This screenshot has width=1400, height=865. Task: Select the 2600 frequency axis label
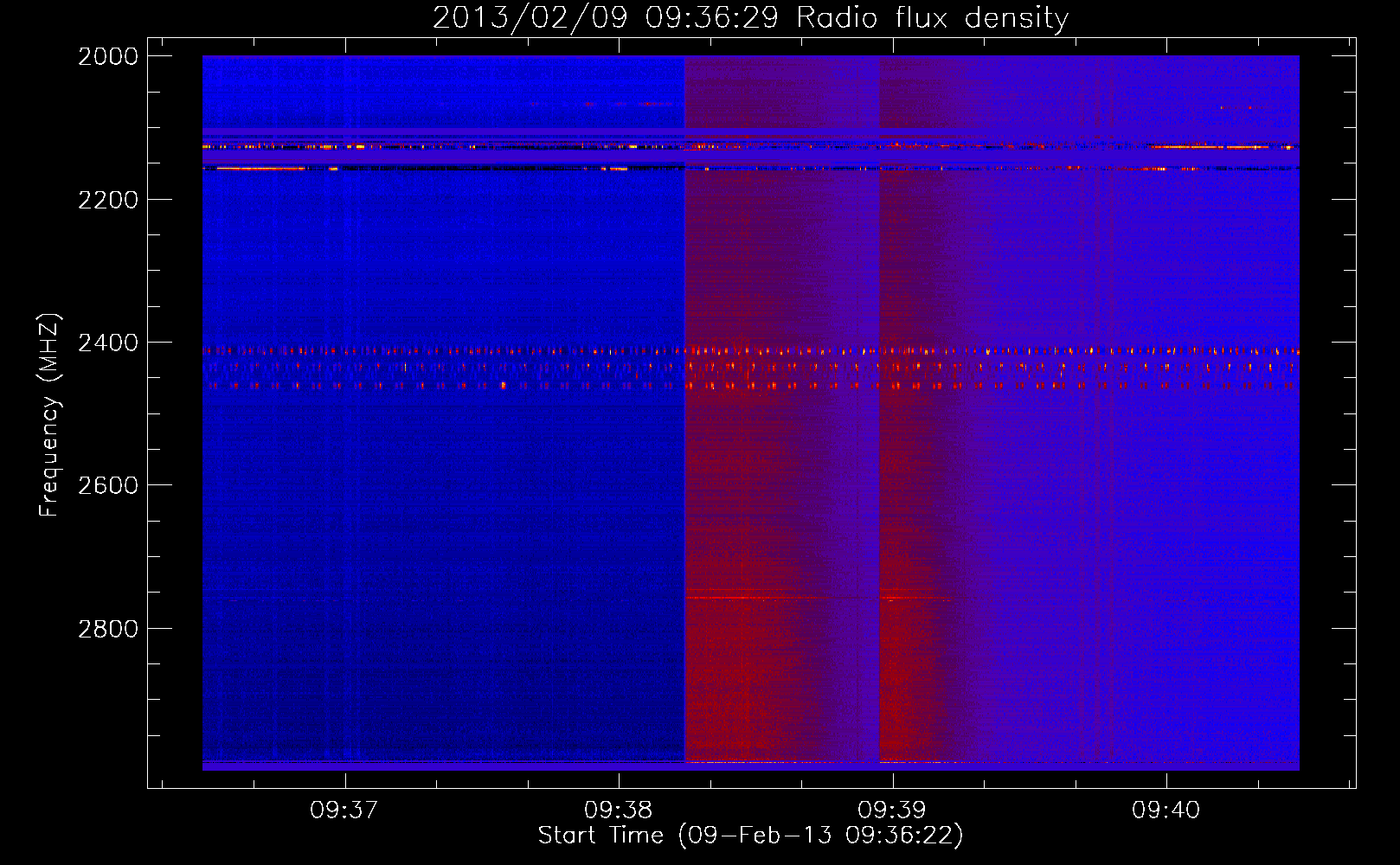[108, 485]
